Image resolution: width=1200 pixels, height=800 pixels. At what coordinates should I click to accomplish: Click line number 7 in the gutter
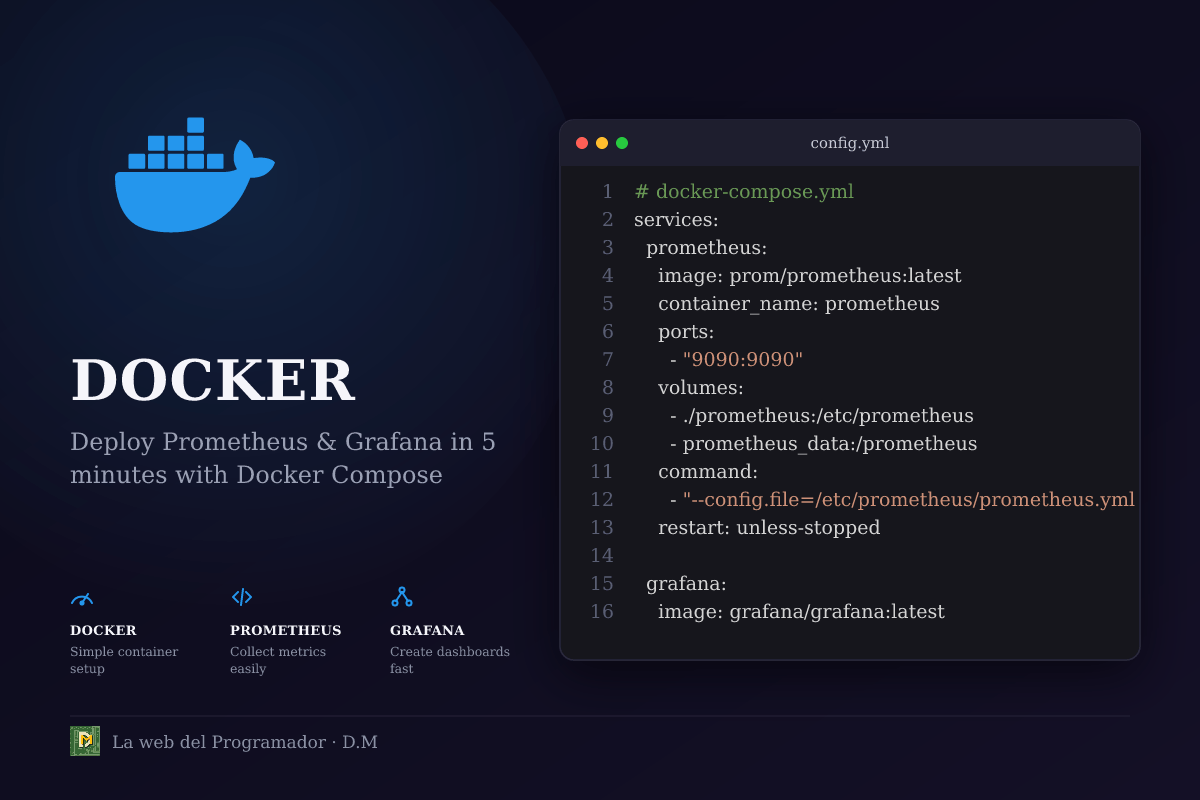(607, 360)
